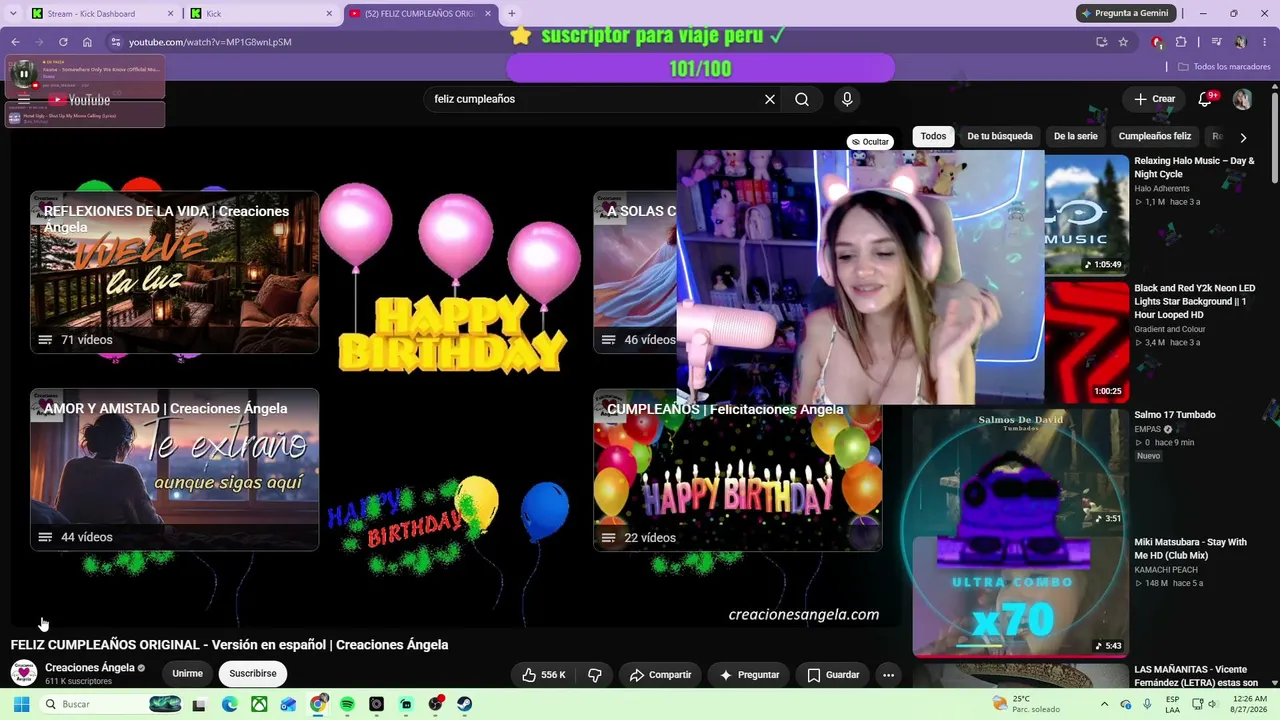Click the browser back arrow
The image size is (1280, 720).
[15, 42]
